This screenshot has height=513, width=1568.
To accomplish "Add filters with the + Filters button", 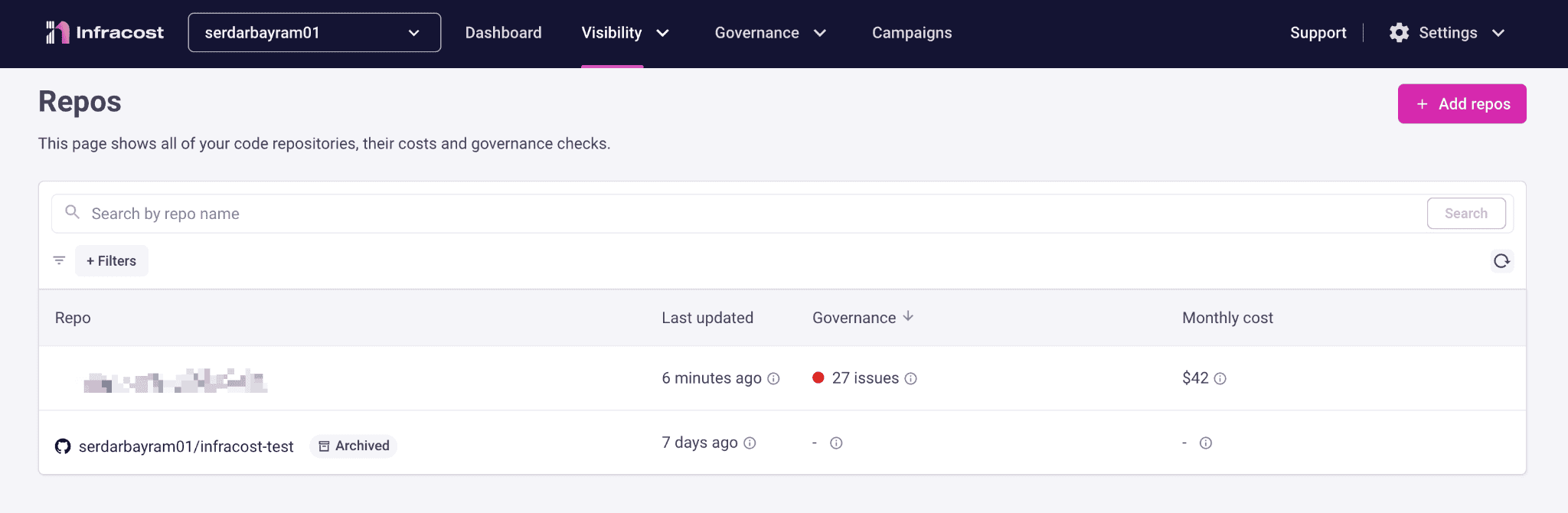I will pos(112,261).
